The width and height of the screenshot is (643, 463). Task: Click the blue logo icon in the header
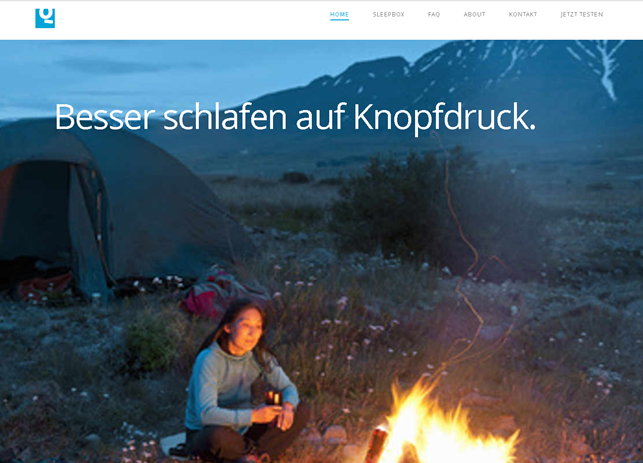45,18
